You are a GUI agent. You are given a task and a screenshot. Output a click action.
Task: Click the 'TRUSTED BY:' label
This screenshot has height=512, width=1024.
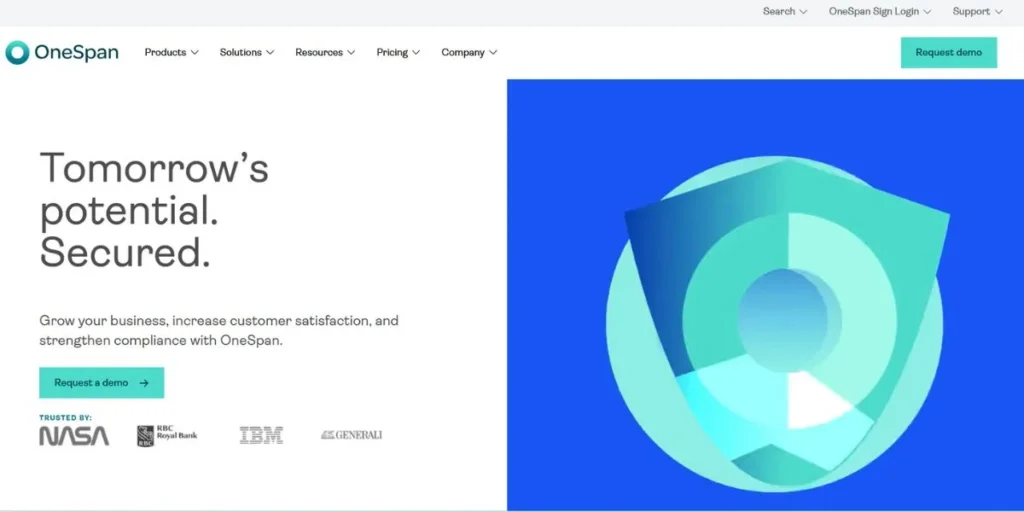65,417
